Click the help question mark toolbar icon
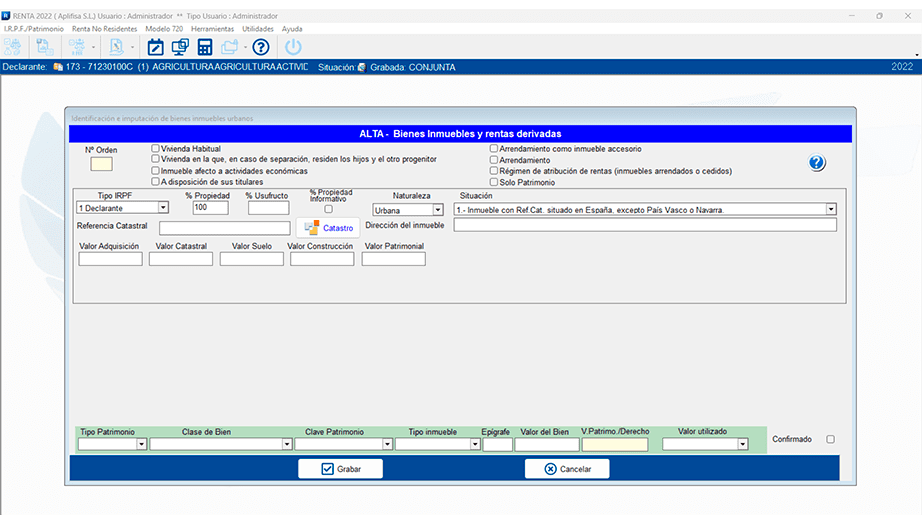The width and height of the screenshot is (922, 524). pyautogui.click(x=260, y=47)
